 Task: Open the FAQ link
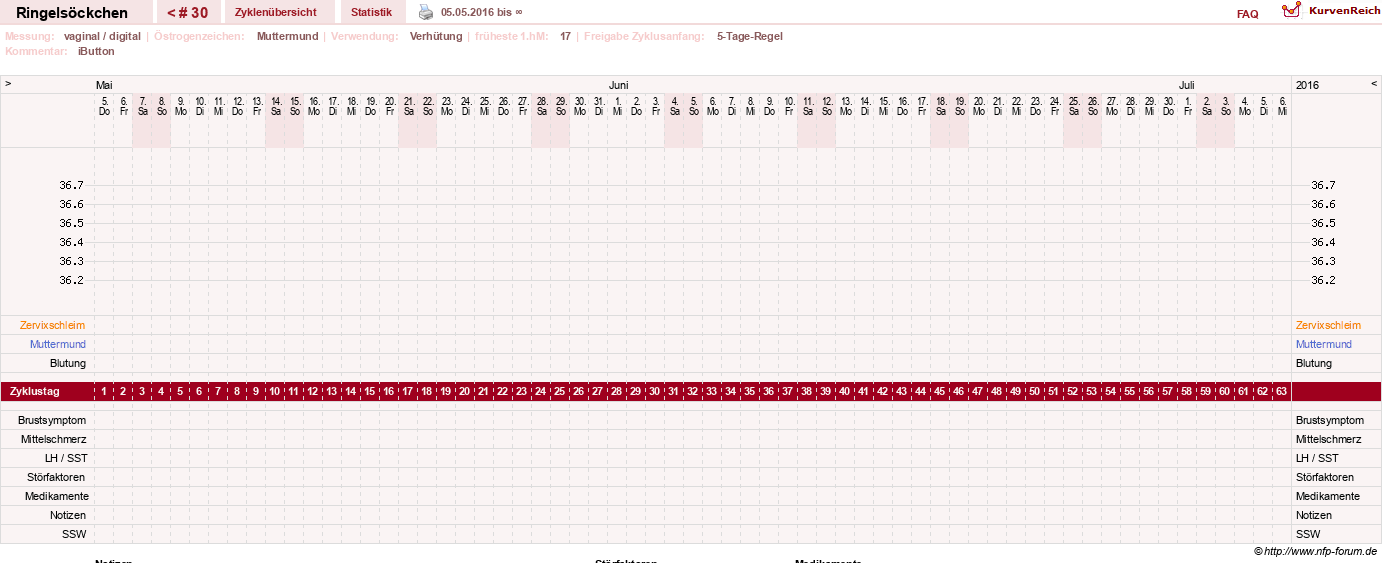(x=1247, y=14)
